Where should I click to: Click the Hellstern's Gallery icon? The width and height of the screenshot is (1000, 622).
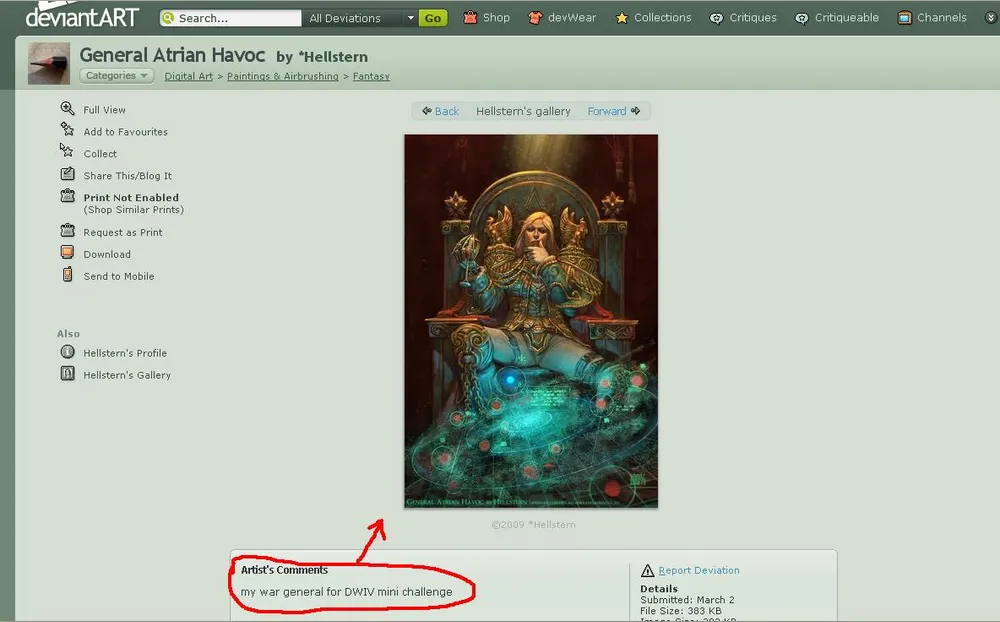[68, 373]
